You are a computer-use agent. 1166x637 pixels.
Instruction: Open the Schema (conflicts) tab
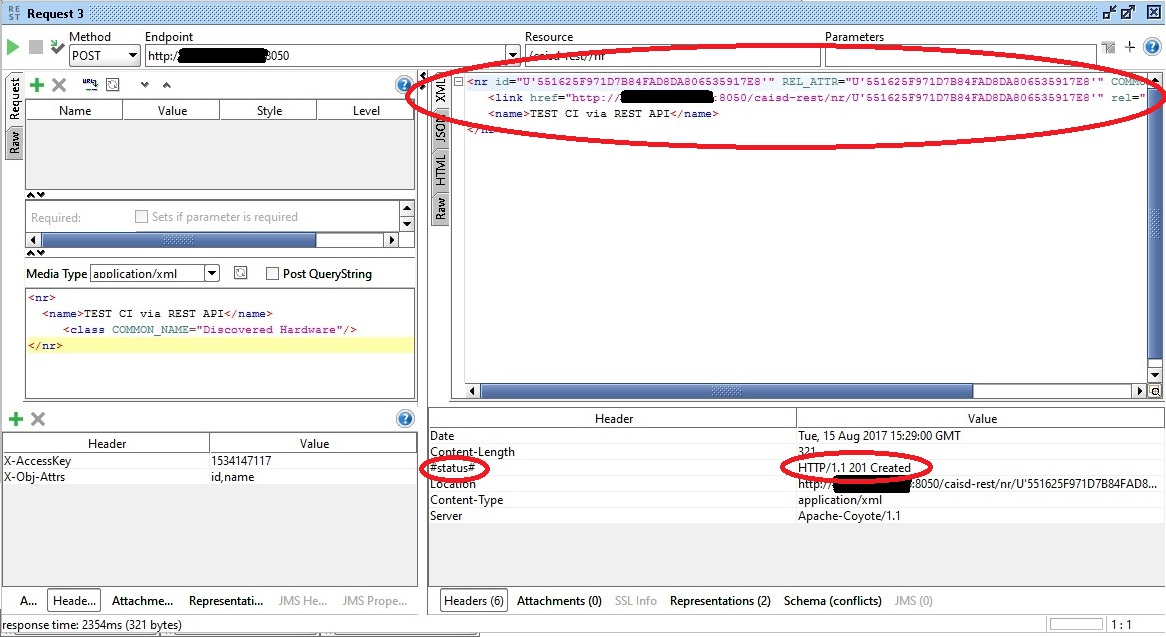point(832,601)
